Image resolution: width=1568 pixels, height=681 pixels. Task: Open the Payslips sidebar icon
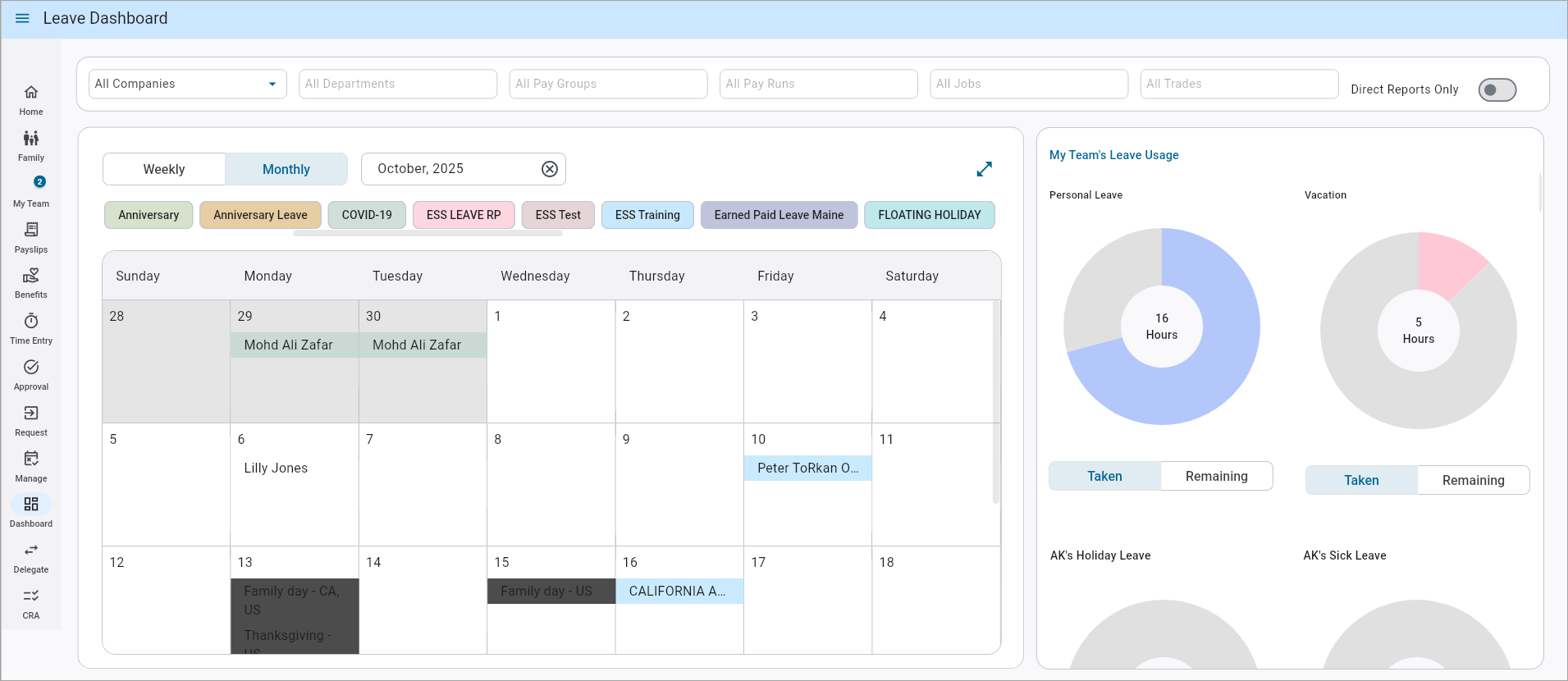(x=31, y=231)
